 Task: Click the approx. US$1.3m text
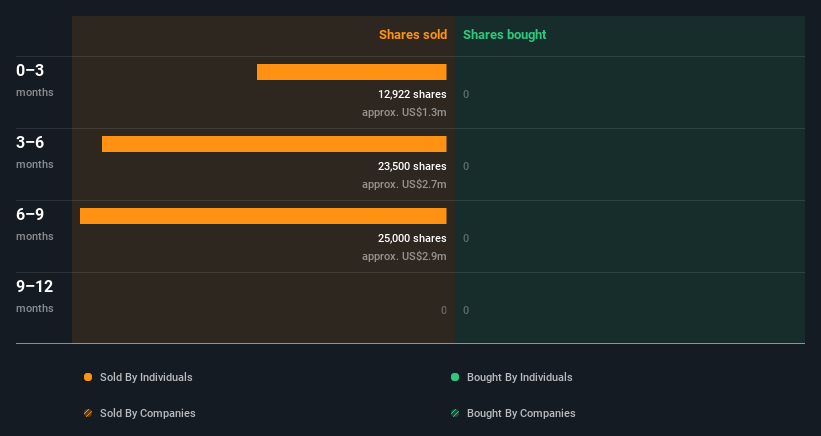tap(404, 113)
